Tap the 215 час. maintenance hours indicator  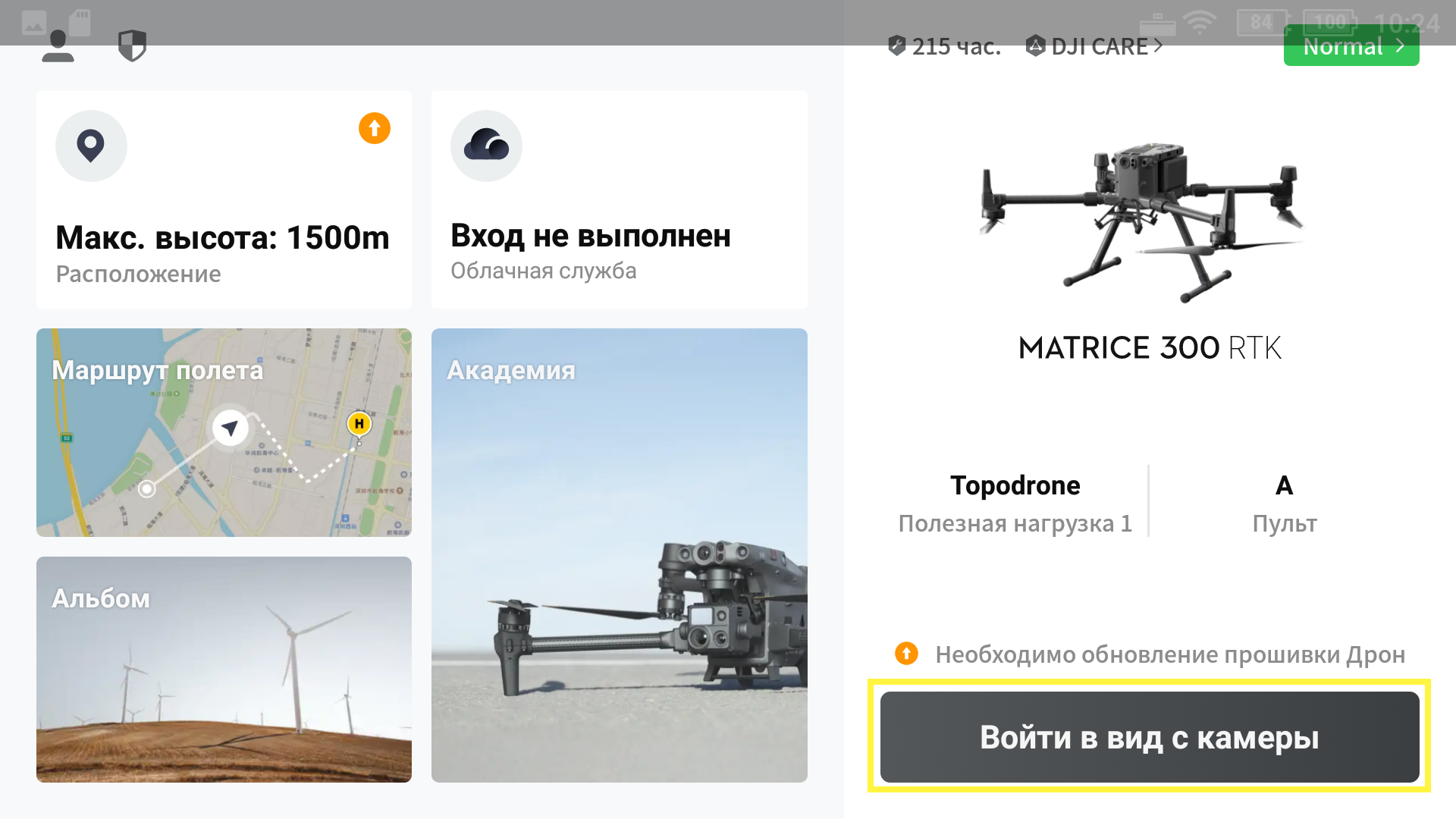(944, 46)
